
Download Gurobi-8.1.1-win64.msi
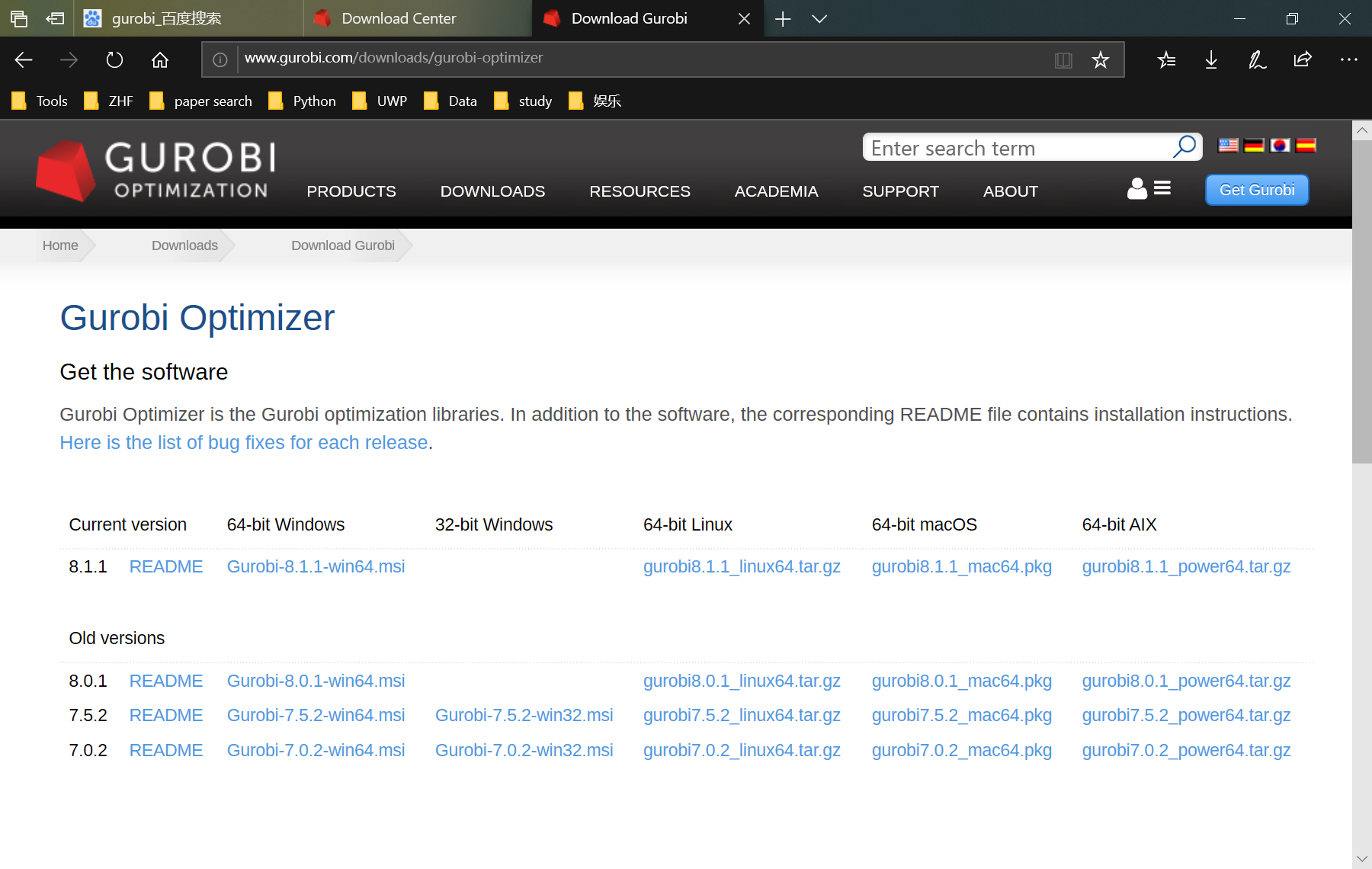(316, 567)
